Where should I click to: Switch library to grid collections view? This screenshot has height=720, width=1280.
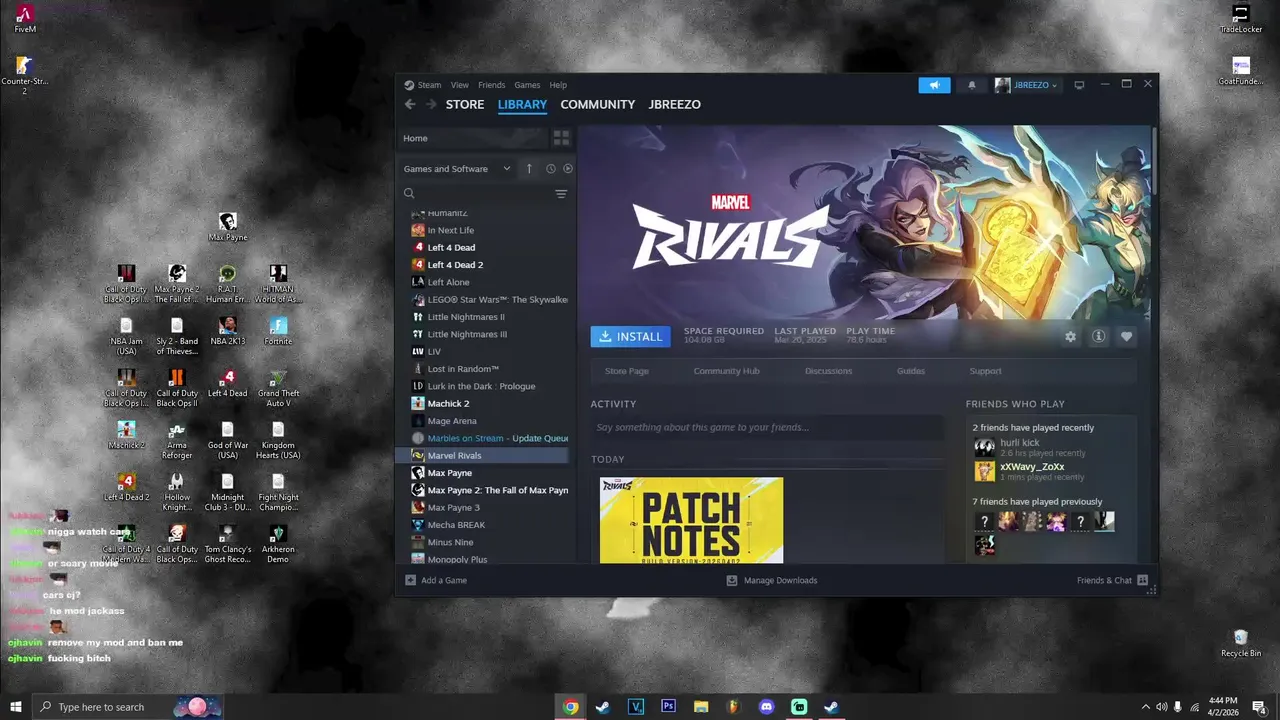pos(561,138)
